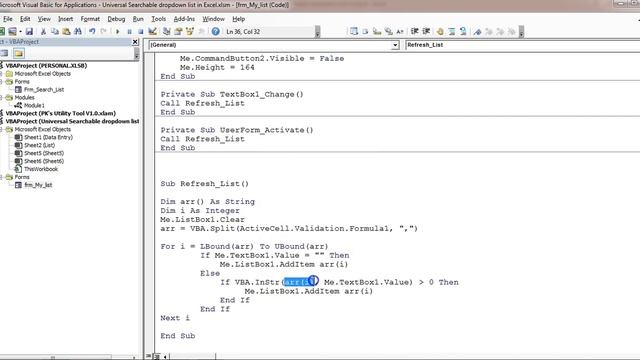The image size is (640, 360).
Task: Select frm_My_list form in tree
Action: [38, 185]
